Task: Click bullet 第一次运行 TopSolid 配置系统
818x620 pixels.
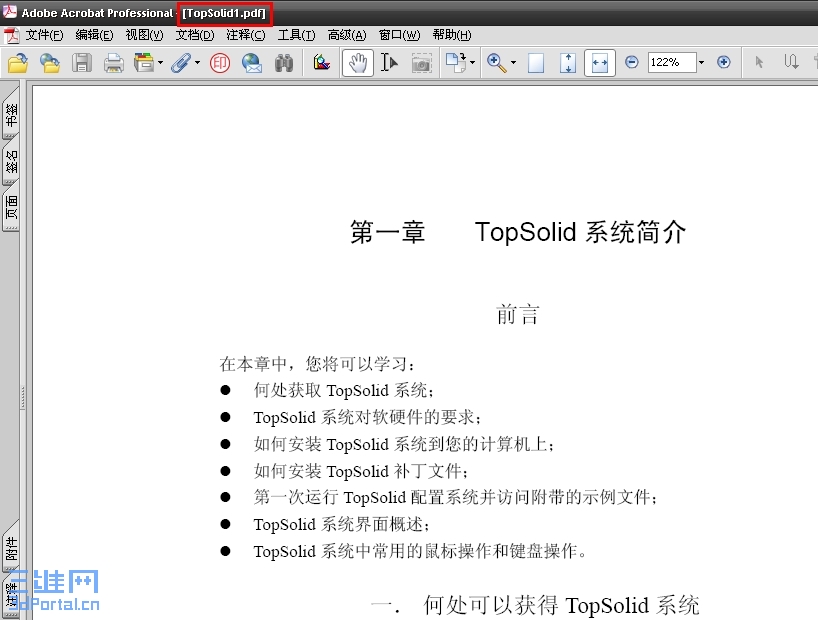Action: pos(455,497)
